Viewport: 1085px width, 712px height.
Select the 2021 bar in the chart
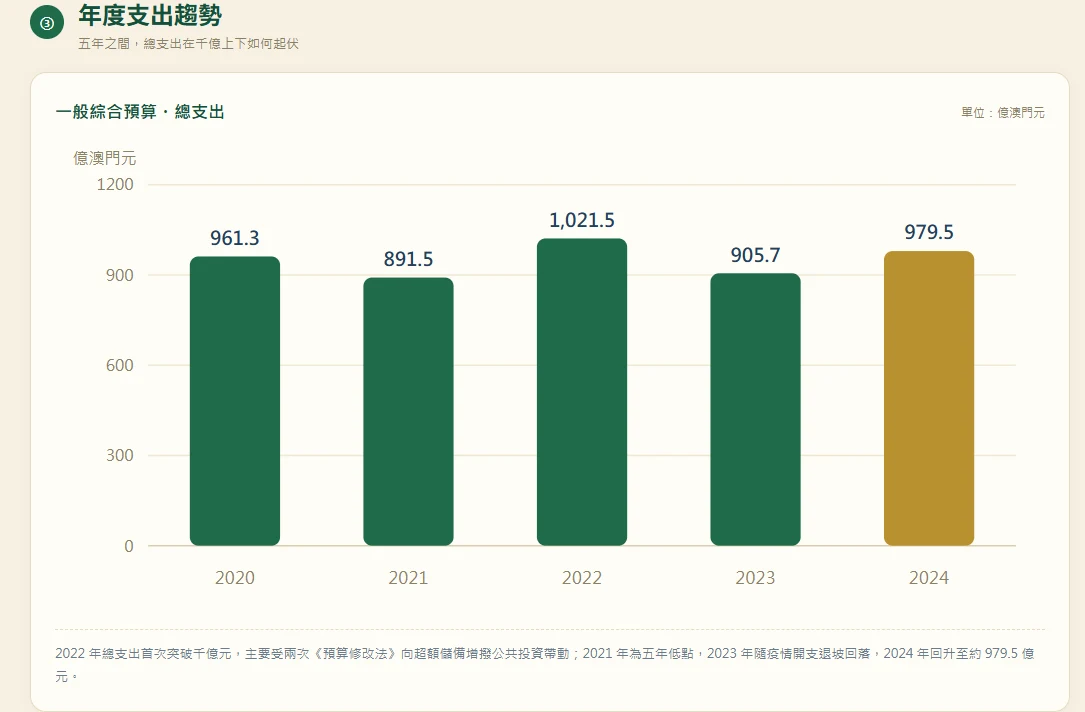pos(408,412)
